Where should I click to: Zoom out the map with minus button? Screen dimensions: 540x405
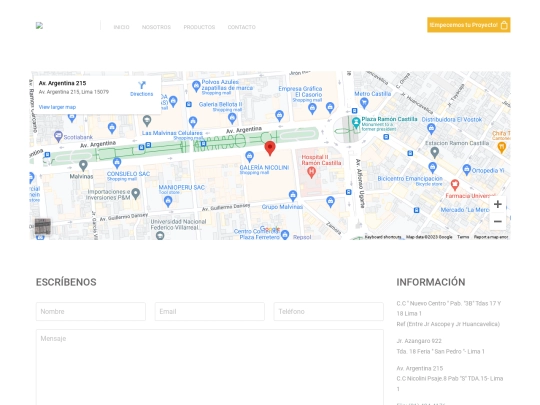[498, 221]
